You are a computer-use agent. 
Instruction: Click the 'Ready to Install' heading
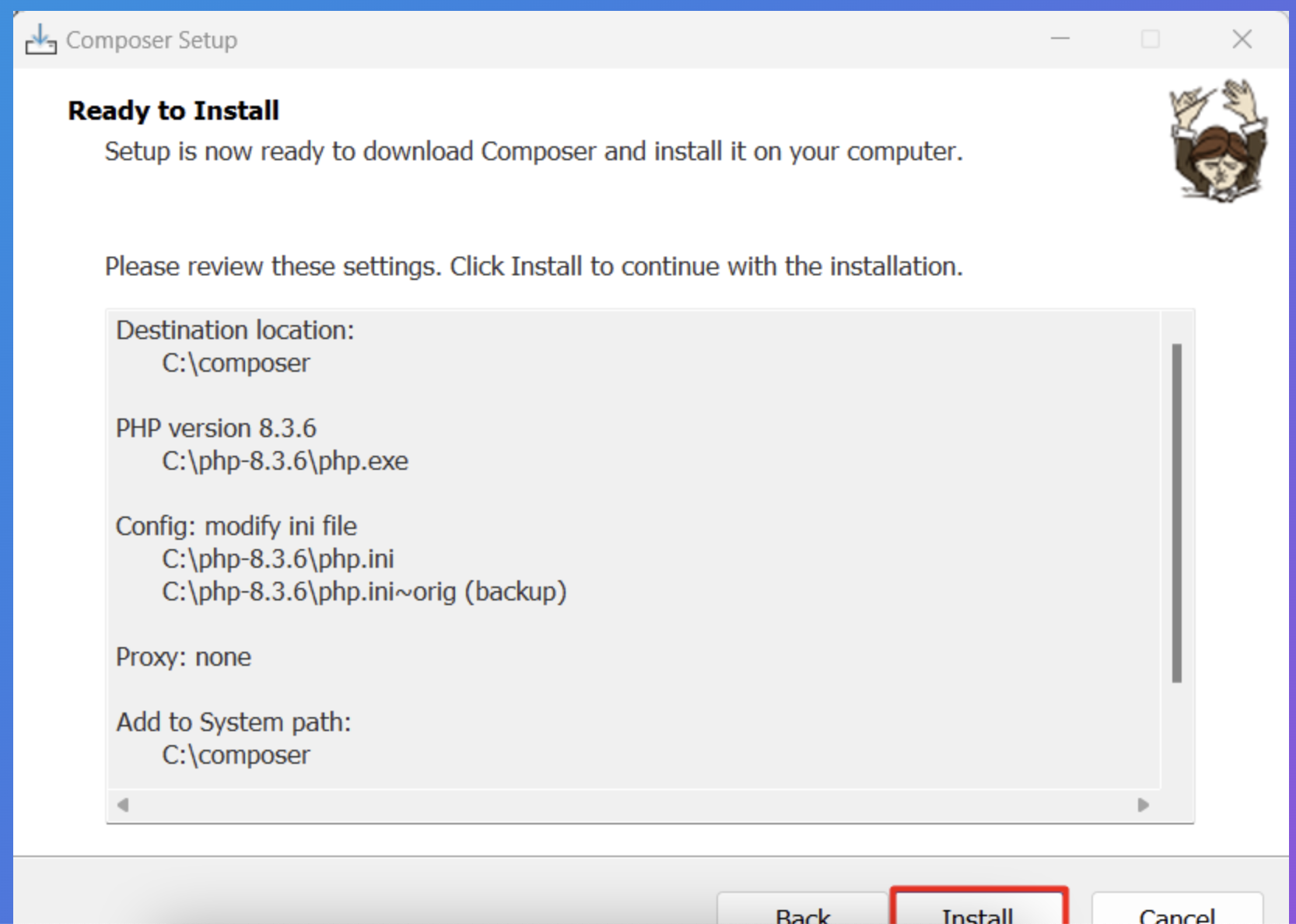tap(173, 110)
